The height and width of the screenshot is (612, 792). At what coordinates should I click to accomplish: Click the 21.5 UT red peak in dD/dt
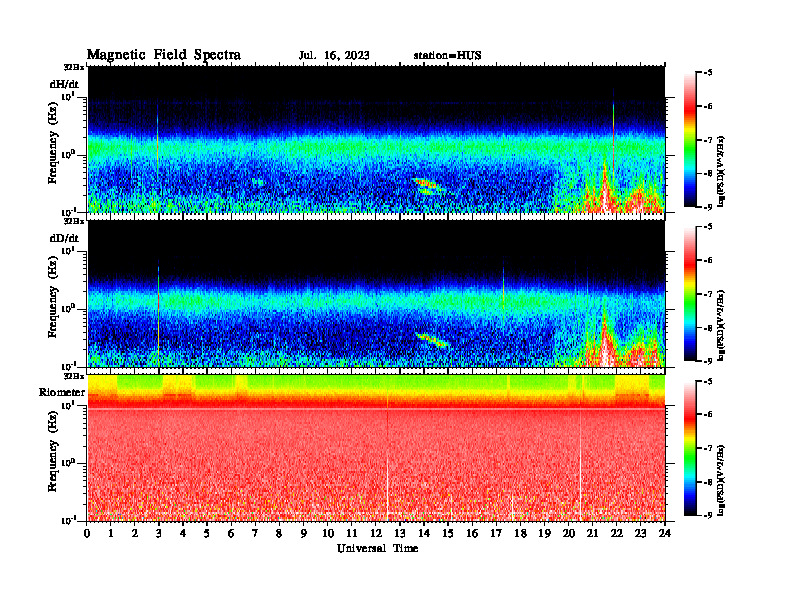click(604, 338)
